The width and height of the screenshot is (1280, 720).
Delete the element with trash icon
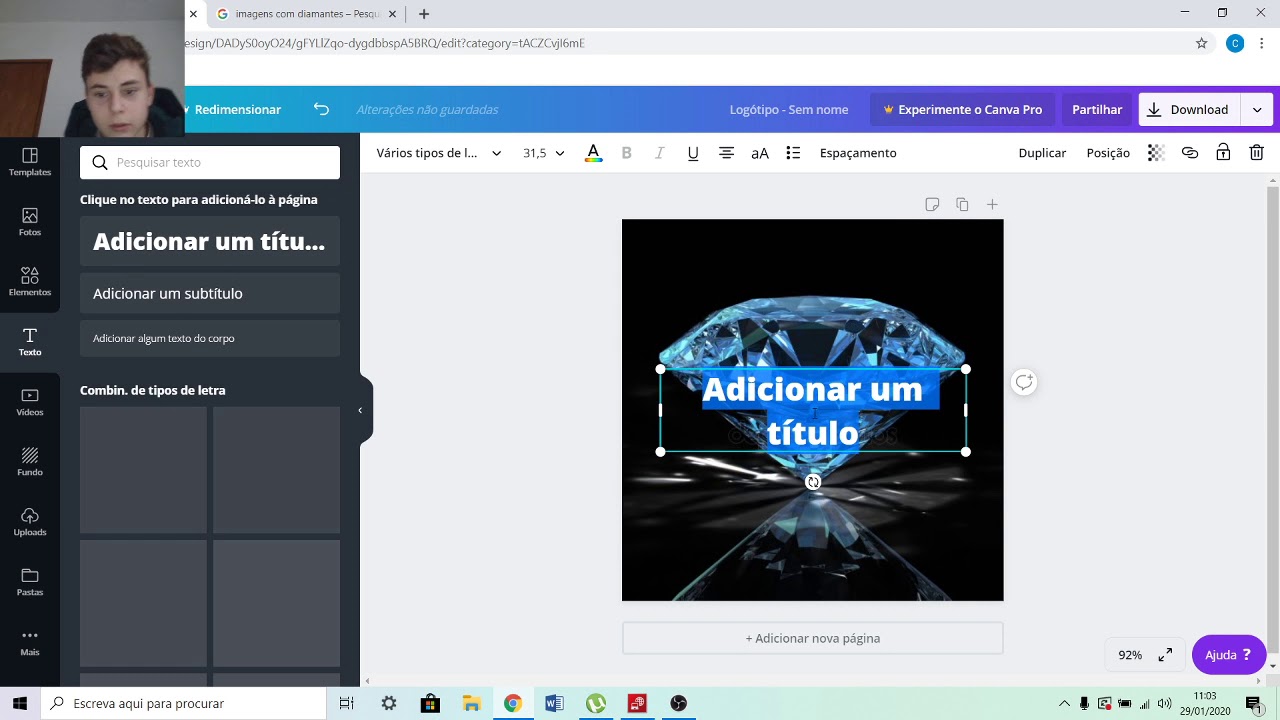[x=1257, y=153]
